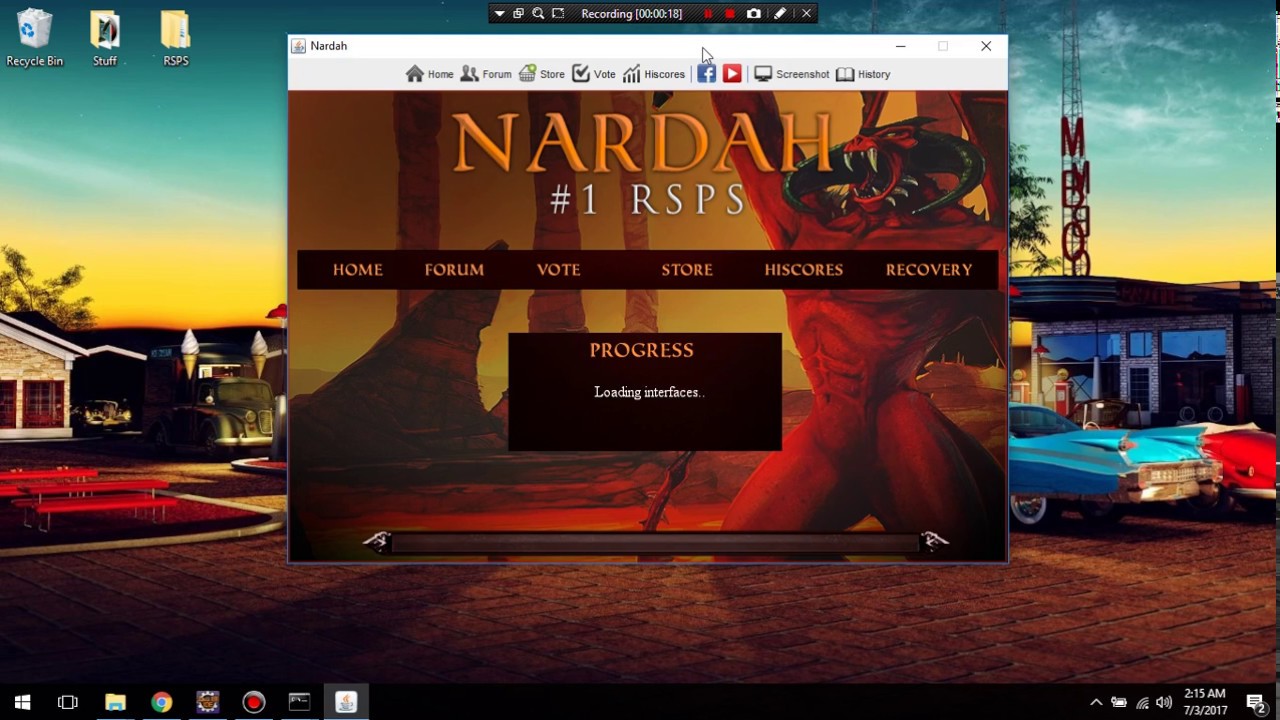1280x720 pixels.
Task: Show hidden system tray icons
Action: click(1096, 702)
